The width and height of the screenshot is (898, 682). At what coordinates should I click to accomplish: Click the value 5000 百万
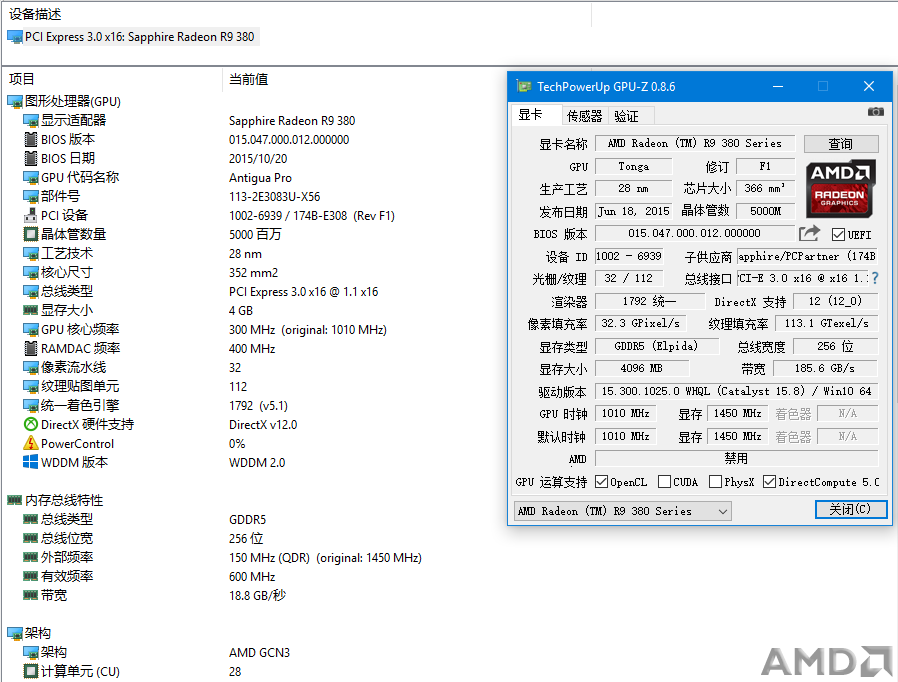255,234
